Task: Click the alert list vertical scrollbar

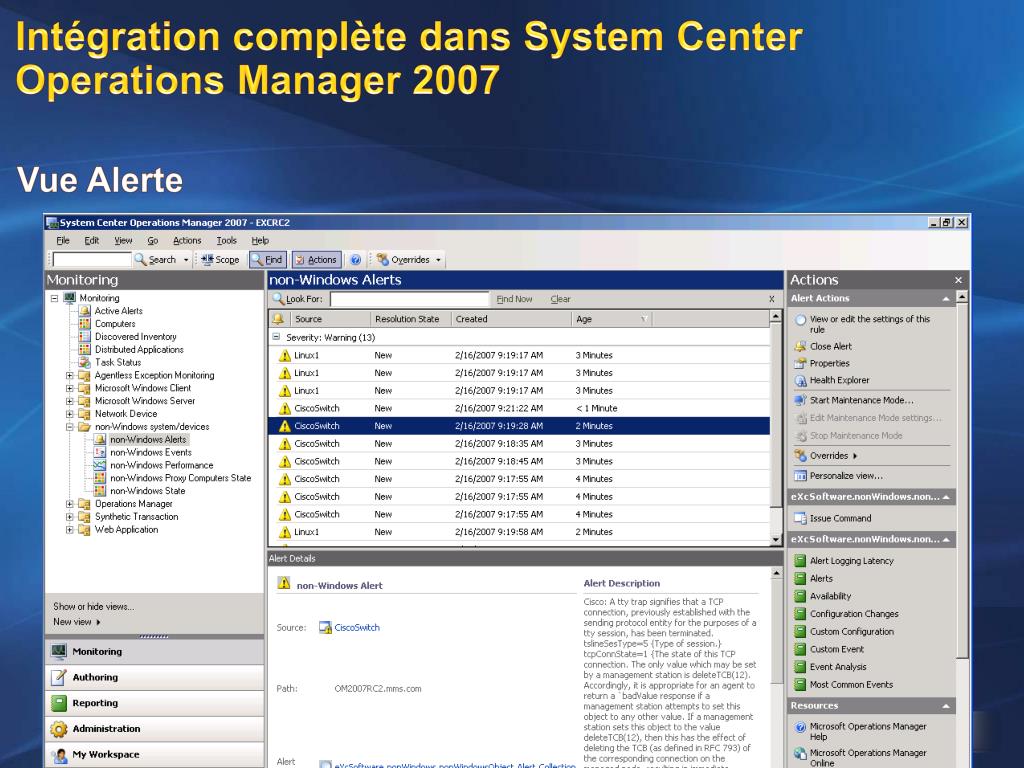Action: [x=776, y=428]
